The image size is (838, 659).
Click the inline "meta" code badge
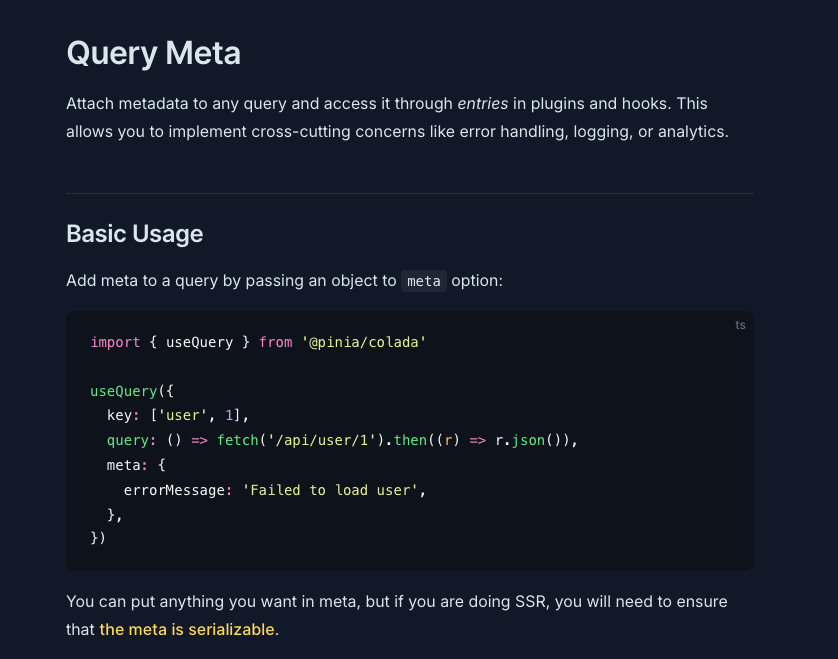pos(424,281)
